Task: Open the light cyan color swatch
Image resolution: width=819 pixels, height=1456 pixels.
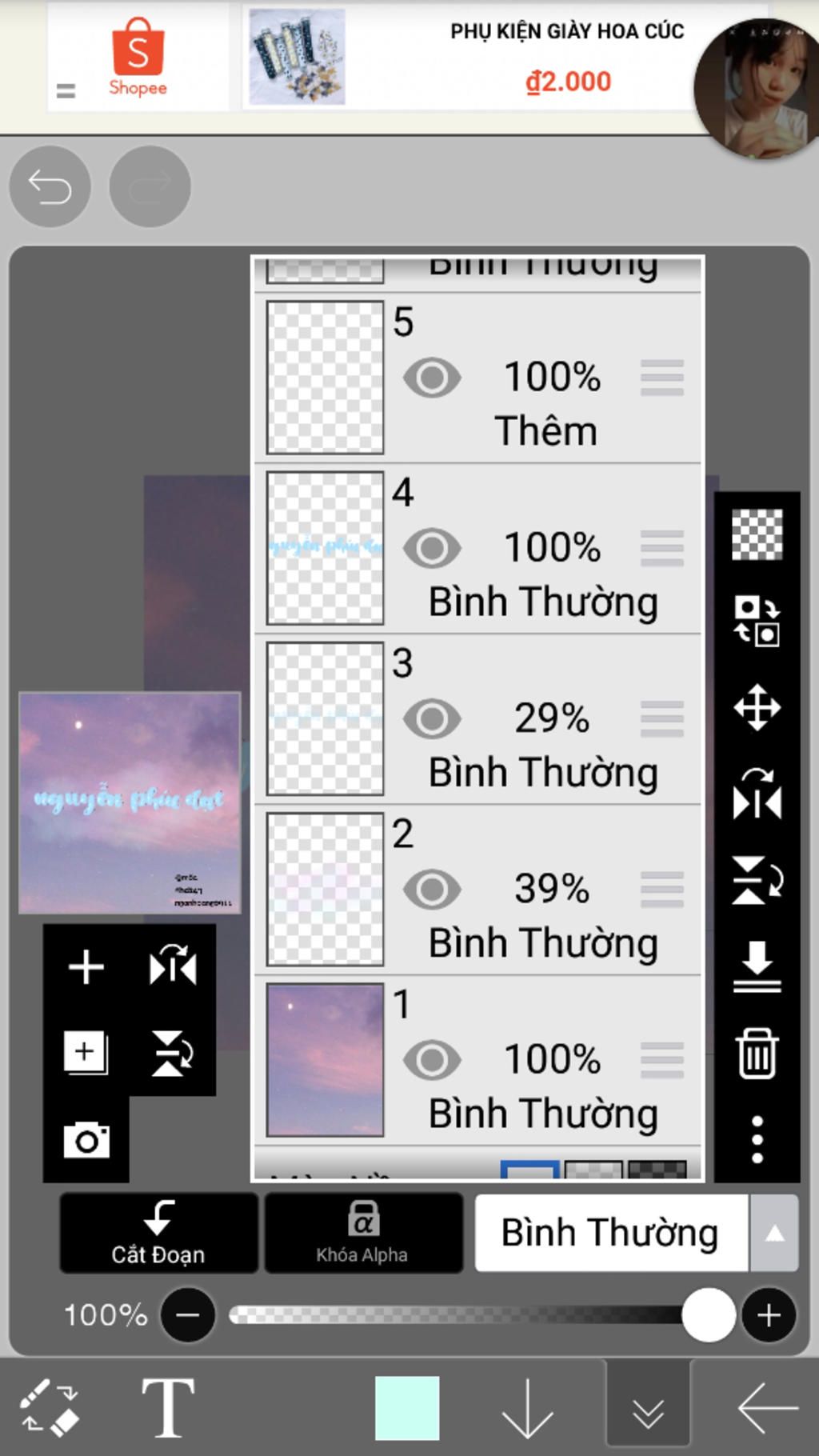Action: coord(407,1408)
